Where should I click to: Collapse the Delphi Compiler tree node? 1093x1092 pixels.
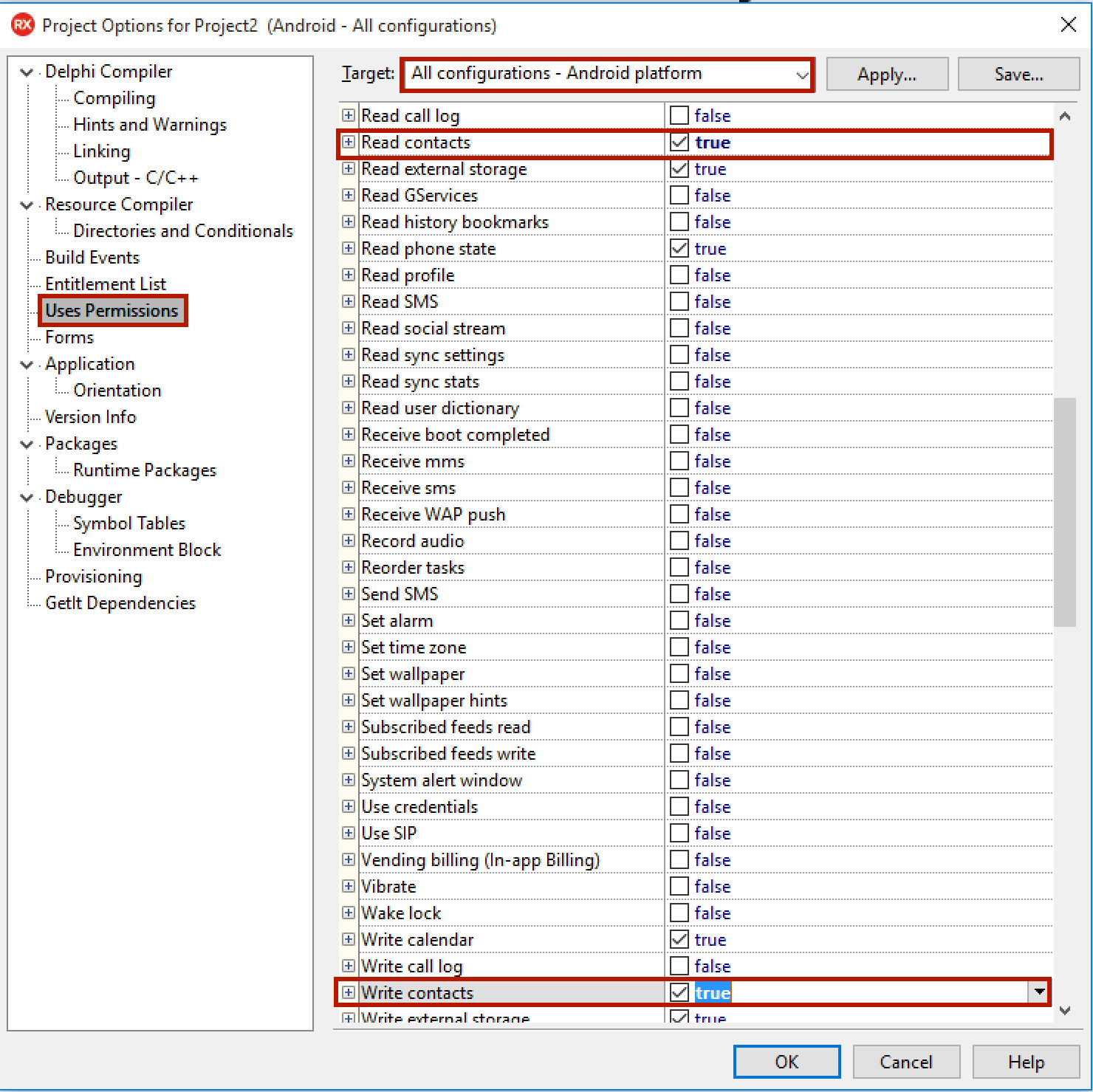tap(27, 72)
